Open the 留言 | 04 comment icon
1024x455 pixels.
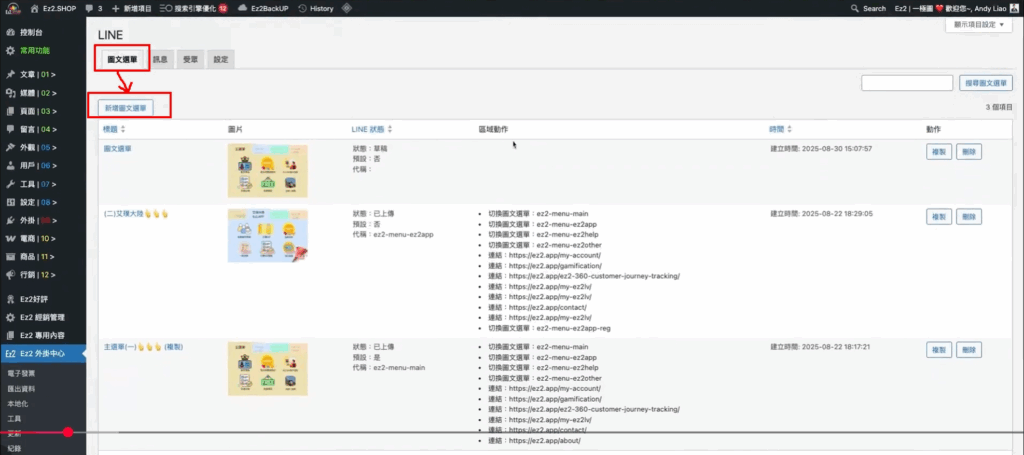point(10,129)
